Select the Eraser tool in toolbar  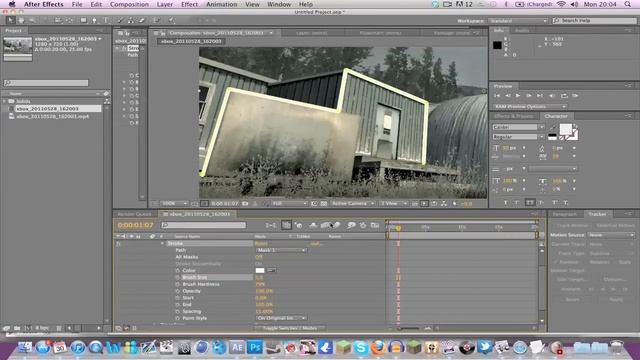point(142,20)
